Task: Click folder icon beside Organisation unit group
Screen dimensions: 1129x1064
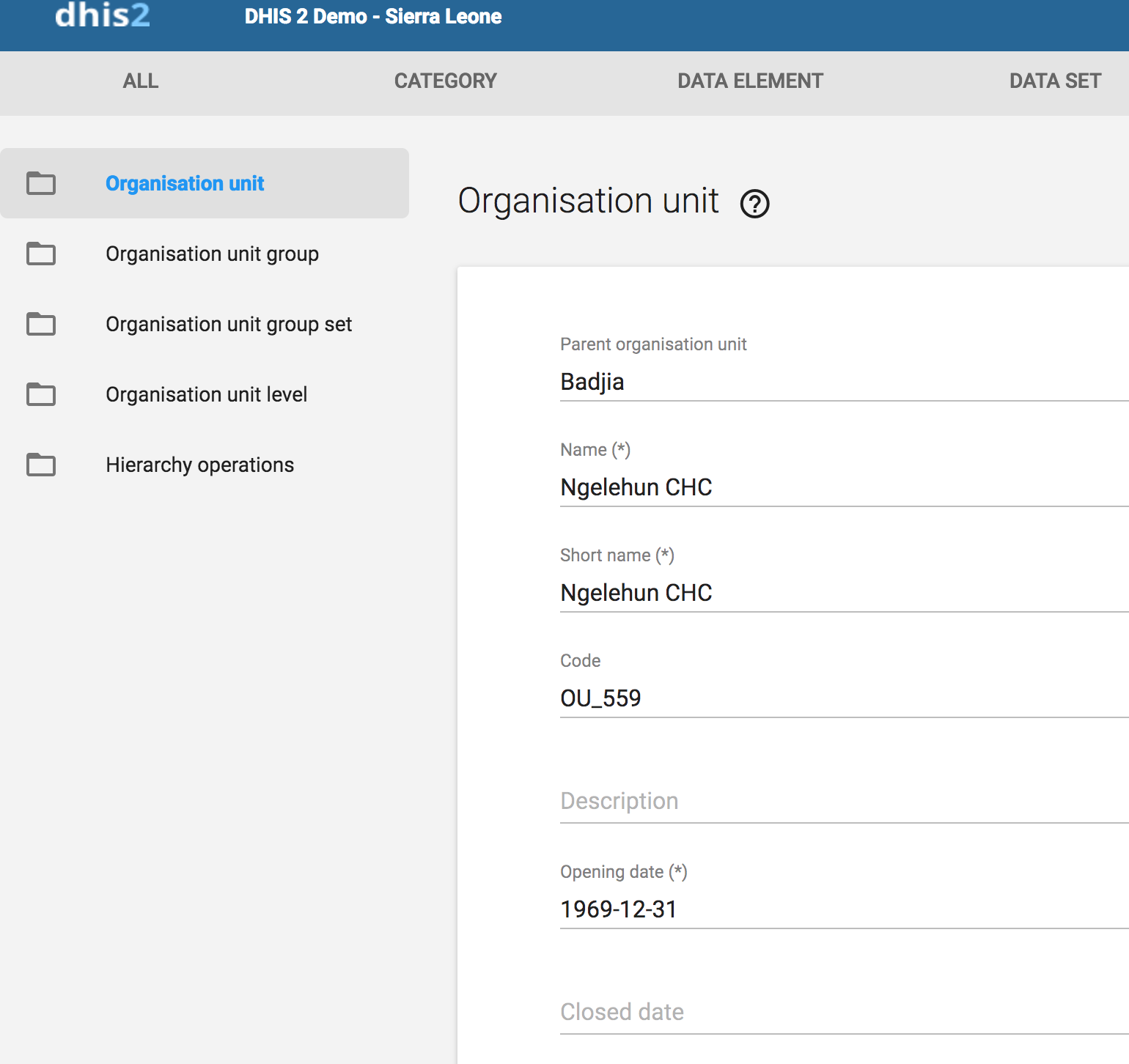Action: [x=41, y=254]
